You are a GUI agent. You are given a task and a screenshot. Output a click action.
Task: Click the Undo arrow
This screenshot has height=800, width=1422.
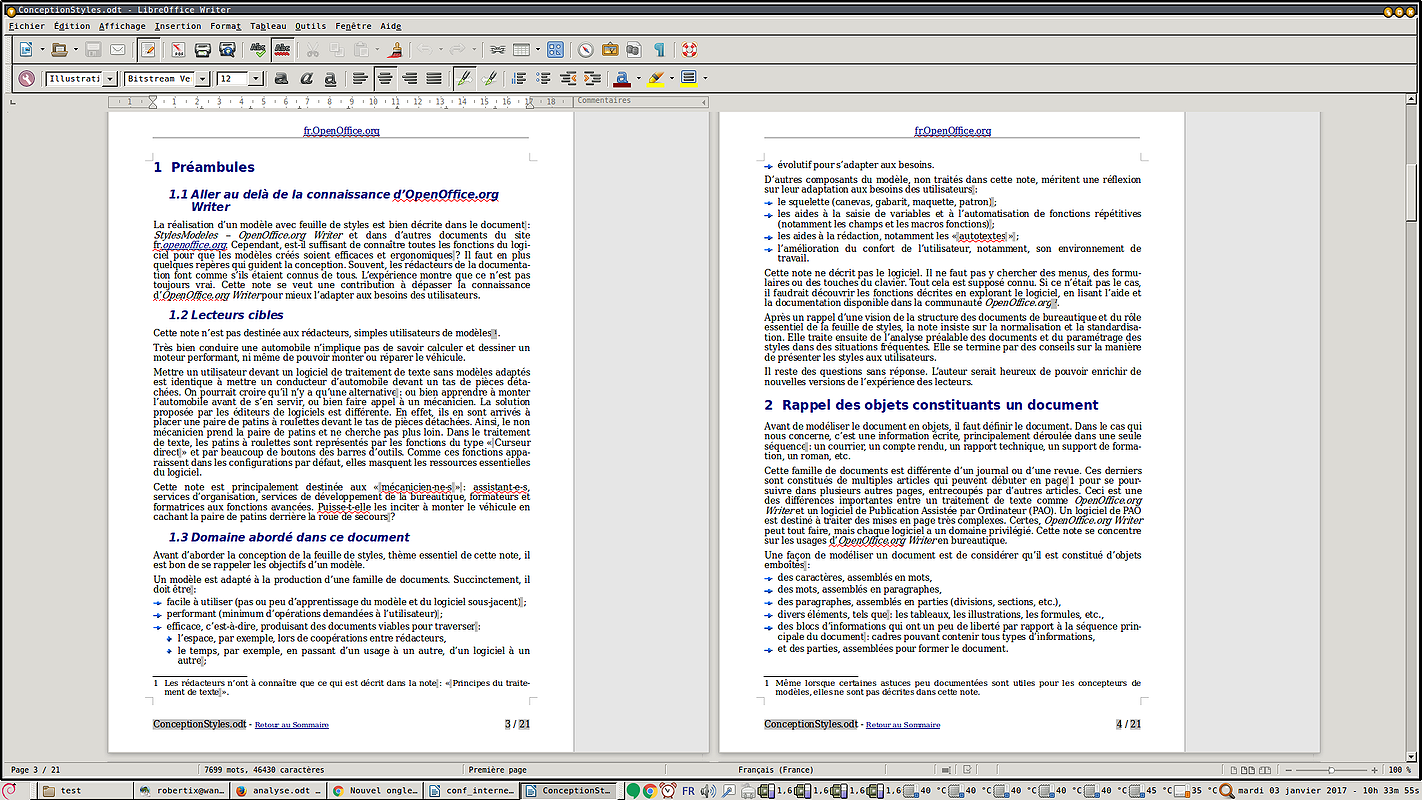click(x=424, y=49)
